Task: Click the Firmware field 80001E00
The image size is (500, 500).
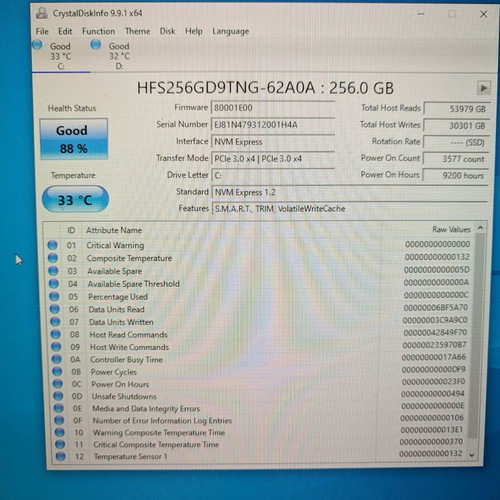Action: click(x=273, y=108)
